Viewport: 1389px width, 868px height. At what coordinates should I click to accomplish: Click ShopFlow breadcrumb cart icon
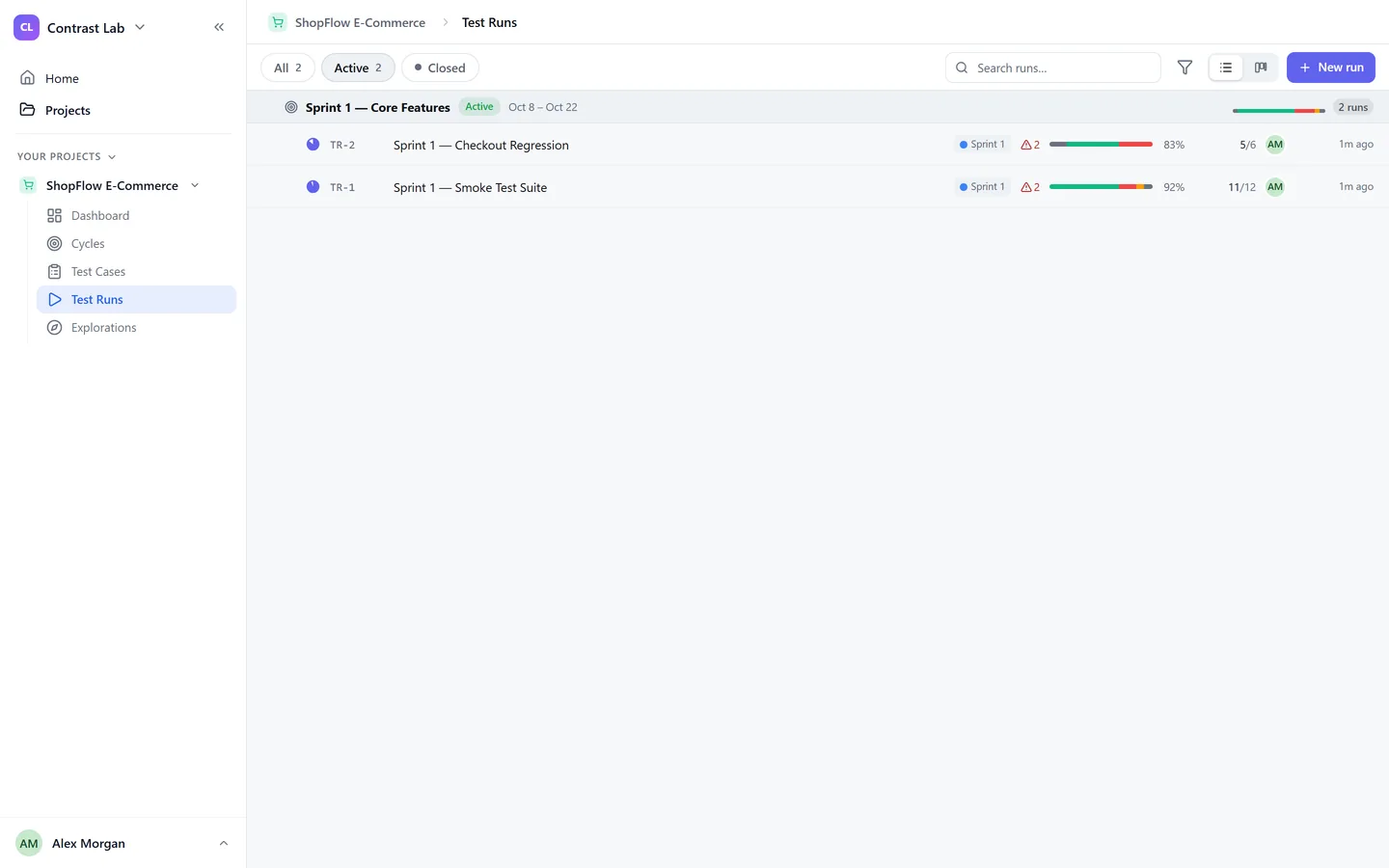(x=278, y=22)
